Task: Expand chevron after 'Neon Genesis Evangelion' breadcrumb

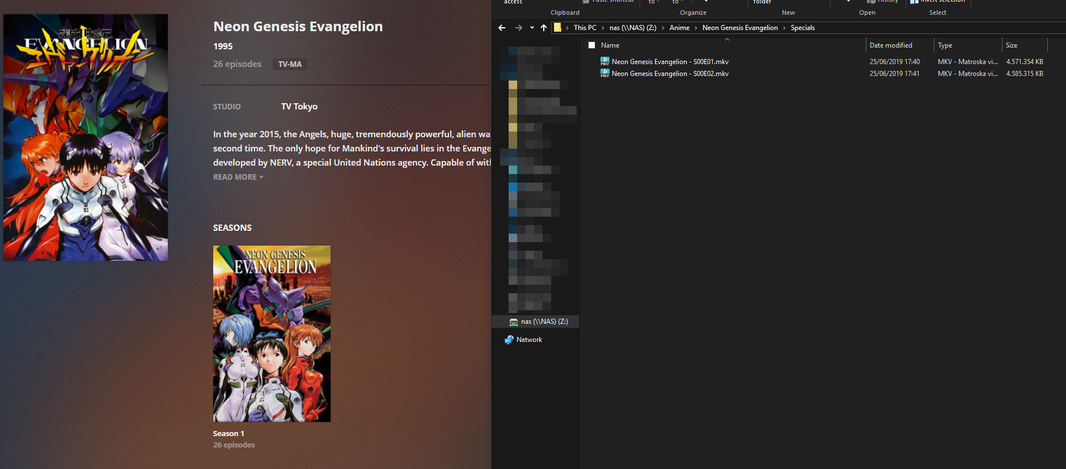Action: (x=784, y=28)
